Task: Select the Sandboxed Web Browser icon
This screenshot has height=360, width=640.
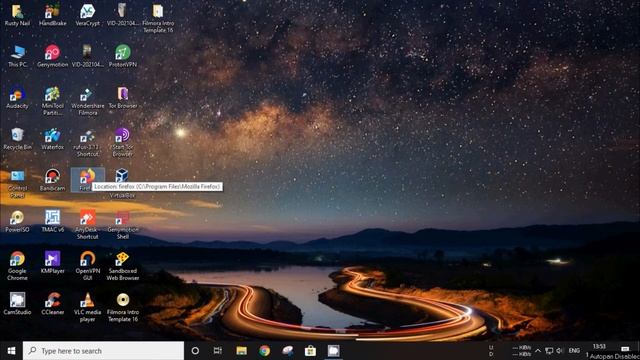Action: tap(122, 266)
